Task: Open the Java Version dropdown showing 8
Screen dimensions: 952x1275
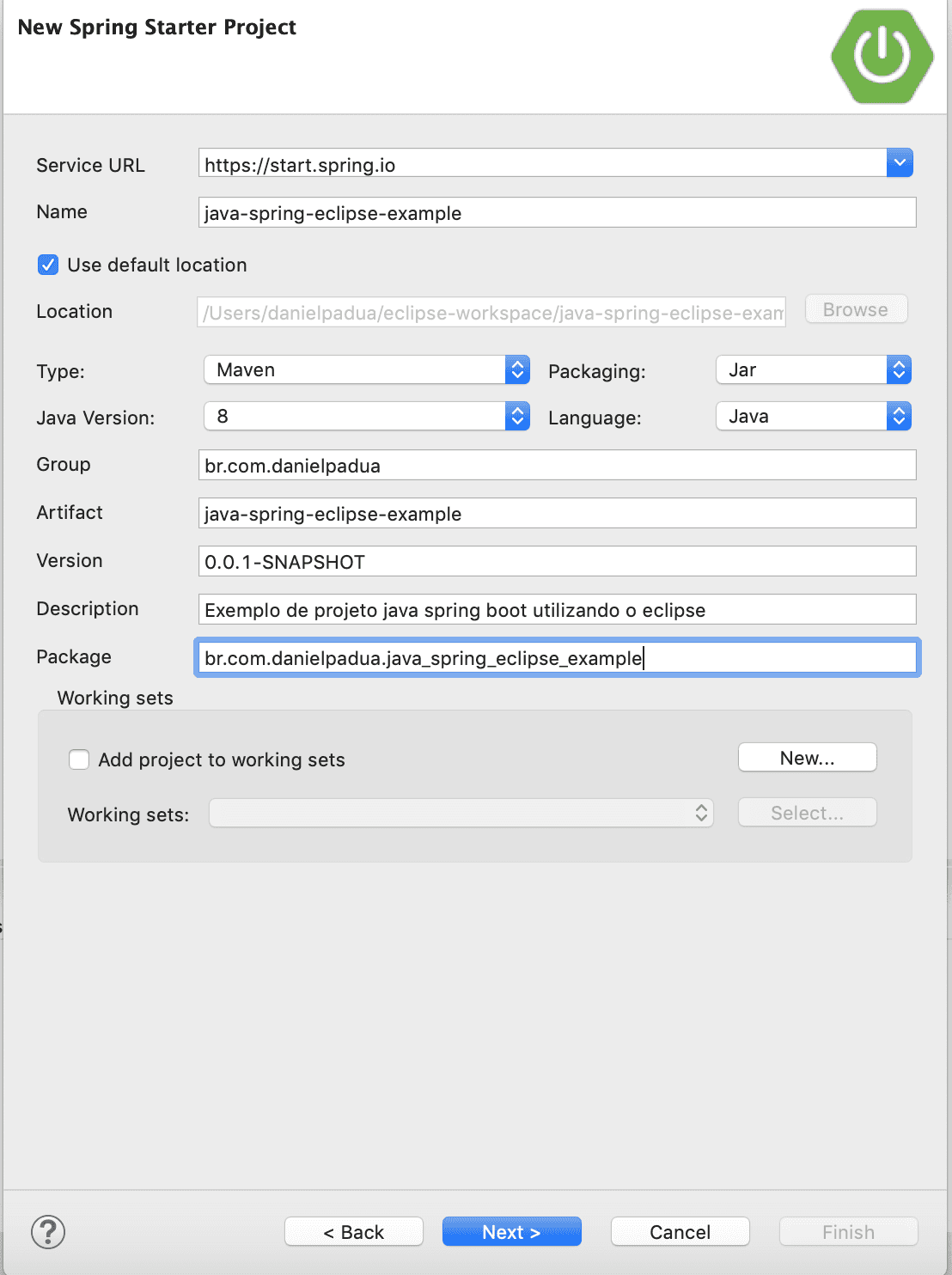Action: tap(361, 416)
